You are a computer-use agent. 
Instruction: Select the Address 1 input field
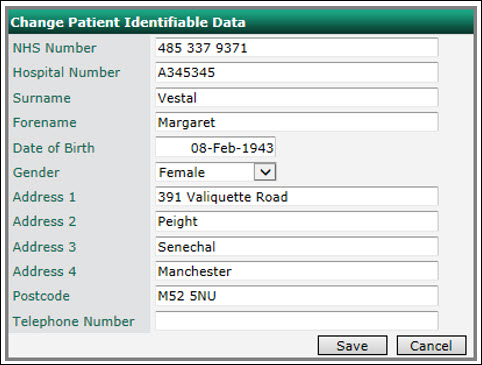pyautogui.click(x=297, y=197)
